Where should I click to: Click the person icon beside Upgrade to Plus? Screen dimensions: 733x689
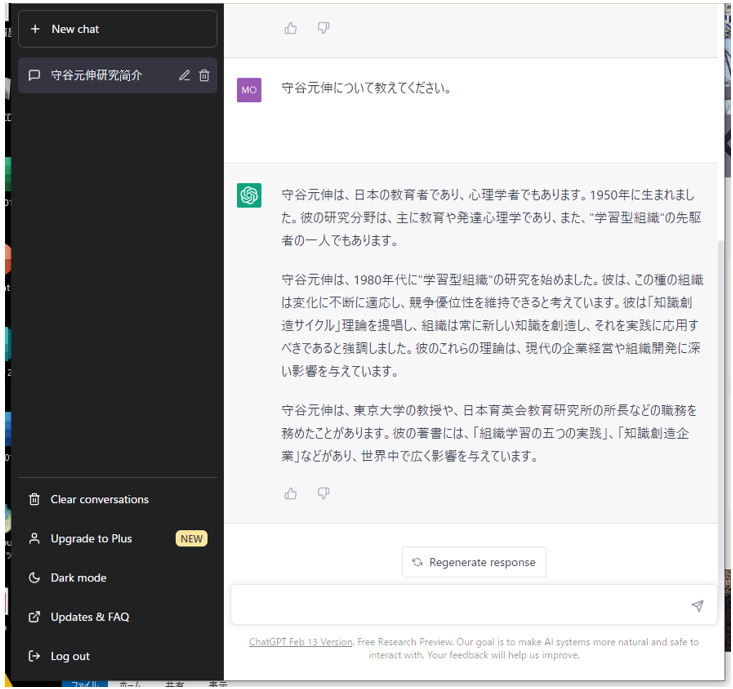35,538
